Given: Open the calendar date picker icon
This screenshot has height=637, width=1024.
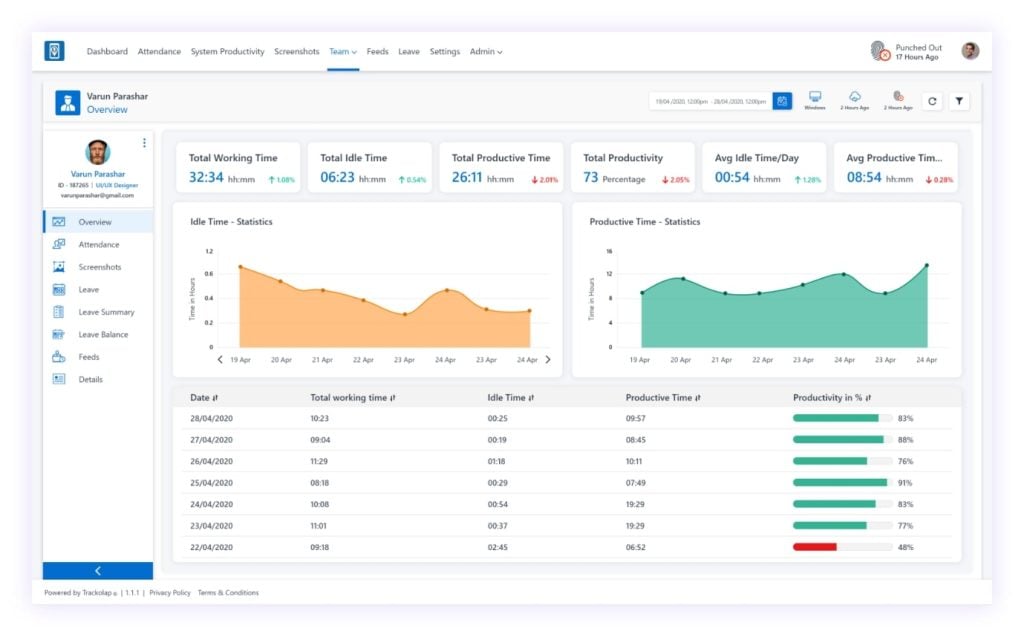Looking at the screenshot, I should pyautogui.click(x=782, y=101).
